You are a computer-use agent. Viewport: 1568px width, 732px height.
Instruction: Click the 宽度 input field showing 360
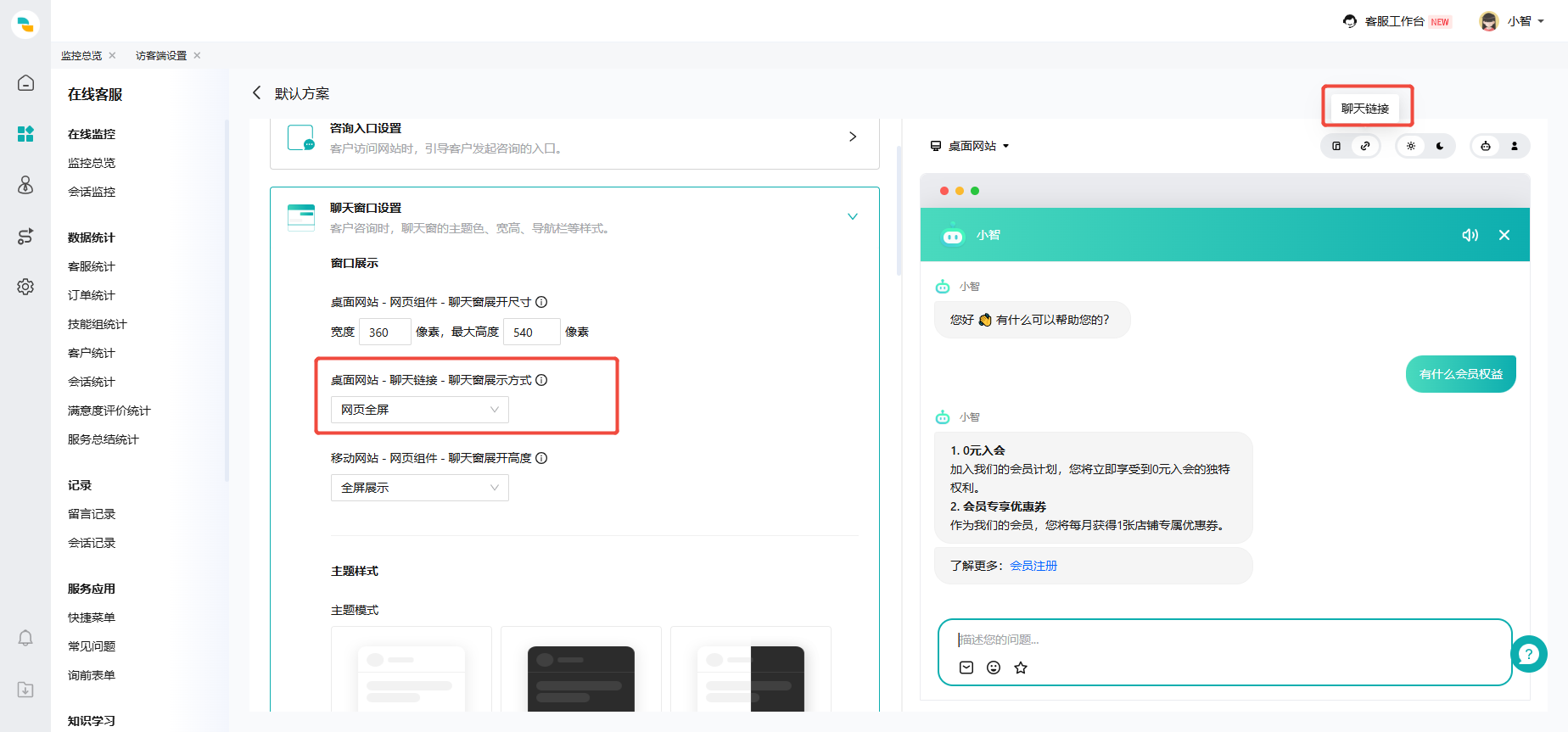tap(385, 332)
